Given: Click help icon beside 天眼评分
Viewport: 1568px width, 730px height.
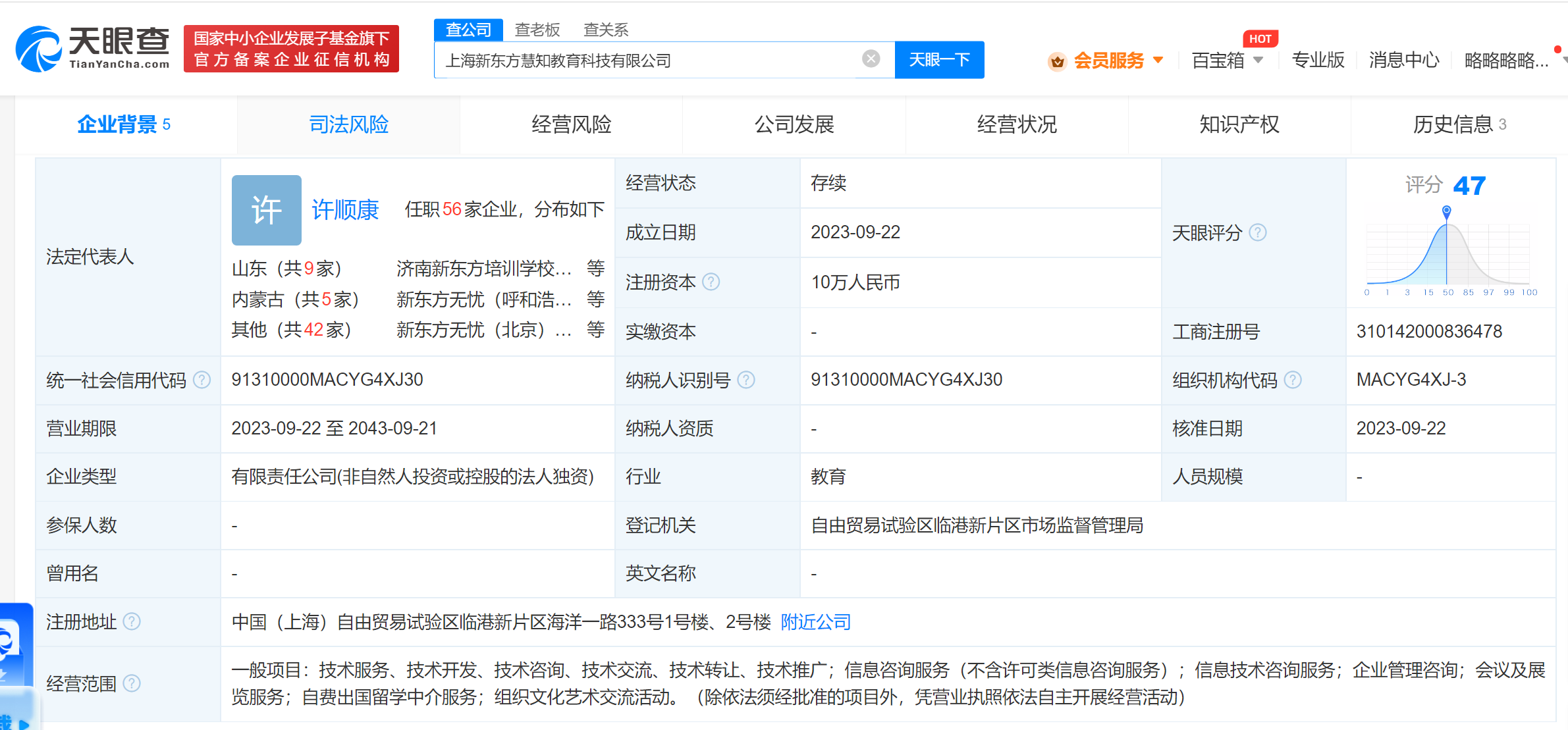Looking at the screenshot, I should tap(1257, 232).
